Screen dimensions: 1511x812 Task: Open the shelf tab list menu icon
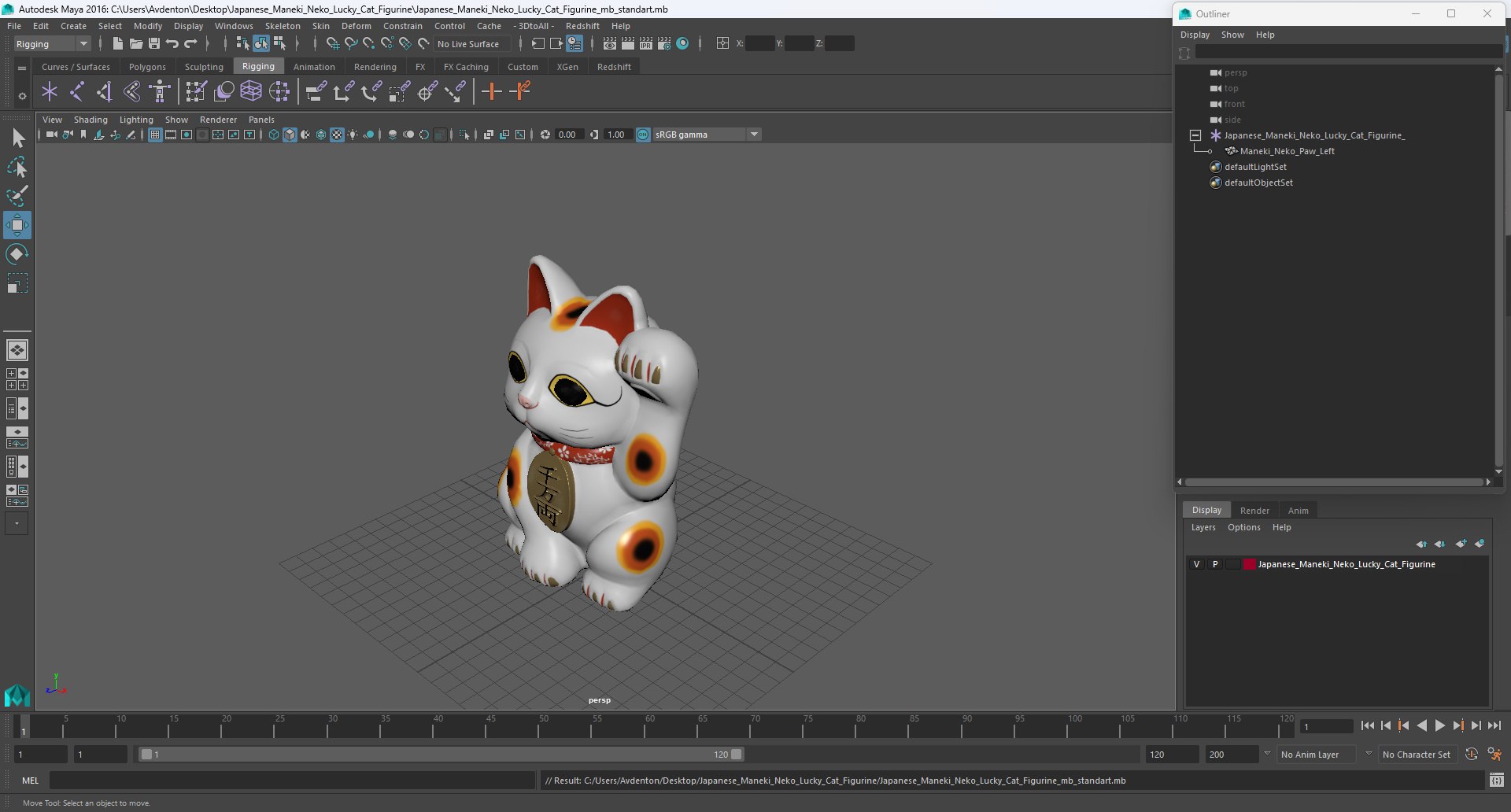pyautogui.click(x=22, y=68)
